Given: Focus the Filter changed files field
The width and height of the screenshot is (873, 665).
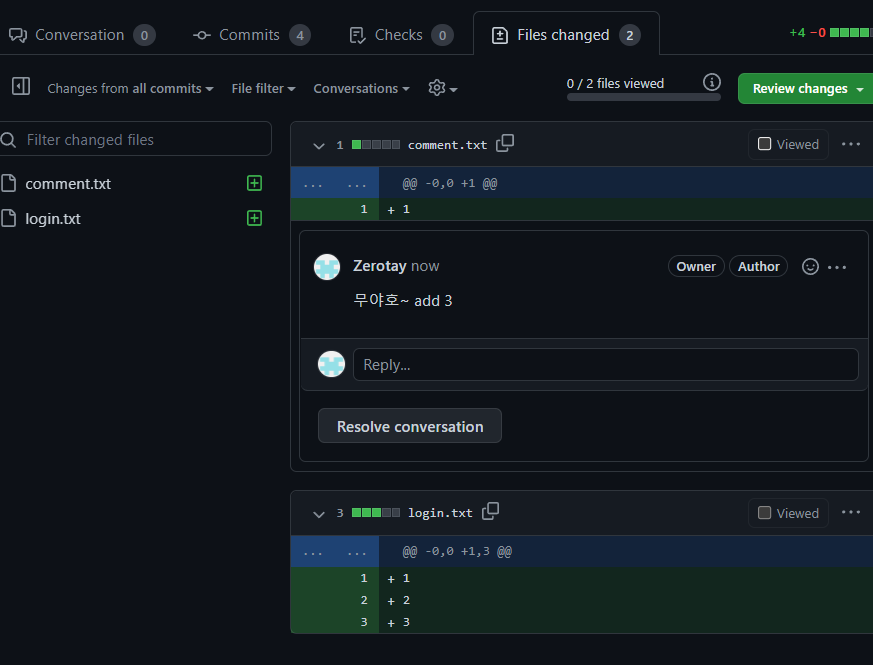Looking at the screenshot, I should (x=135, y=139).
